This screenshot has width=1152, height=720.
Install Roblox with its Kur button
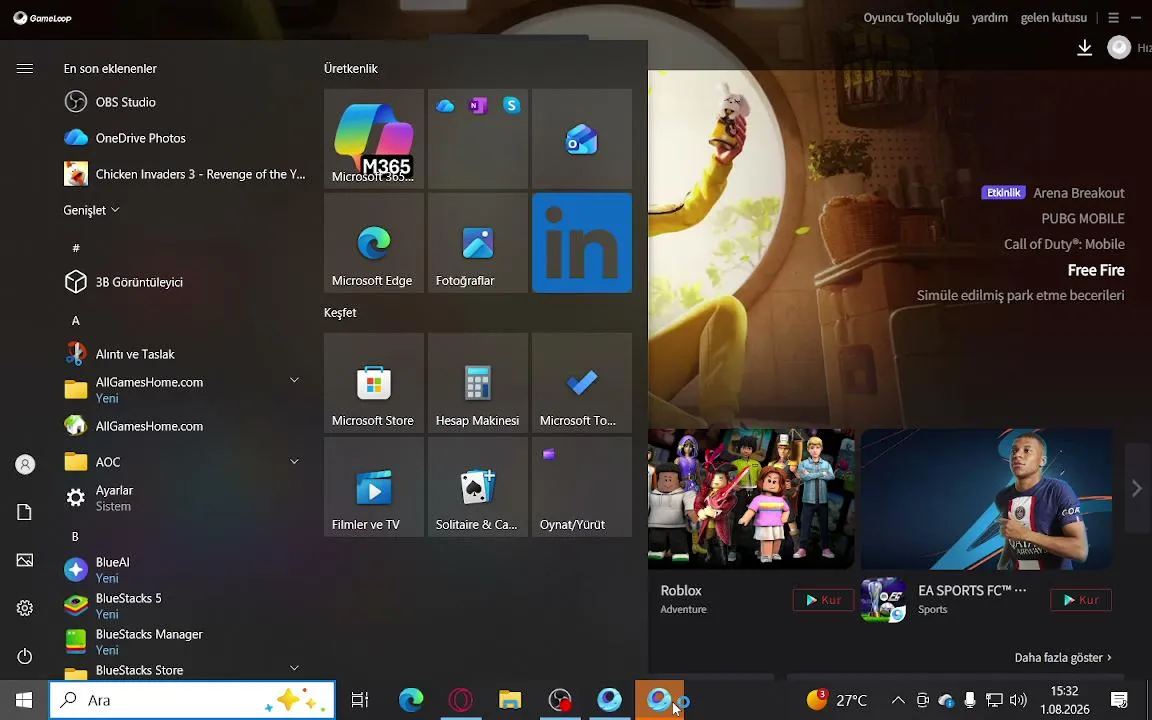[x=823, y=600]
